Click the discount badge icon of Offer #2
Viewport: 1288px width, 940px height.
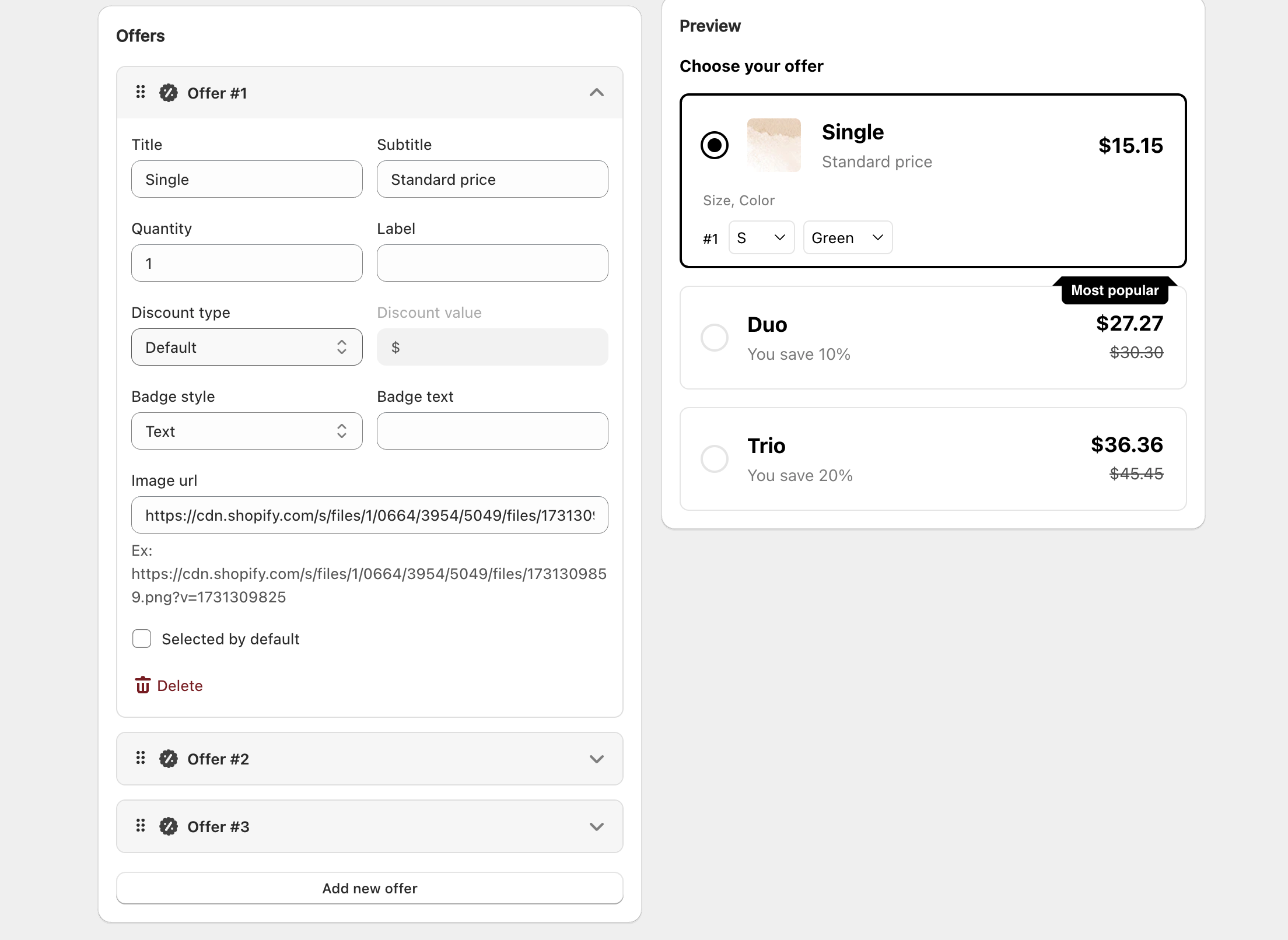point(169,759)
